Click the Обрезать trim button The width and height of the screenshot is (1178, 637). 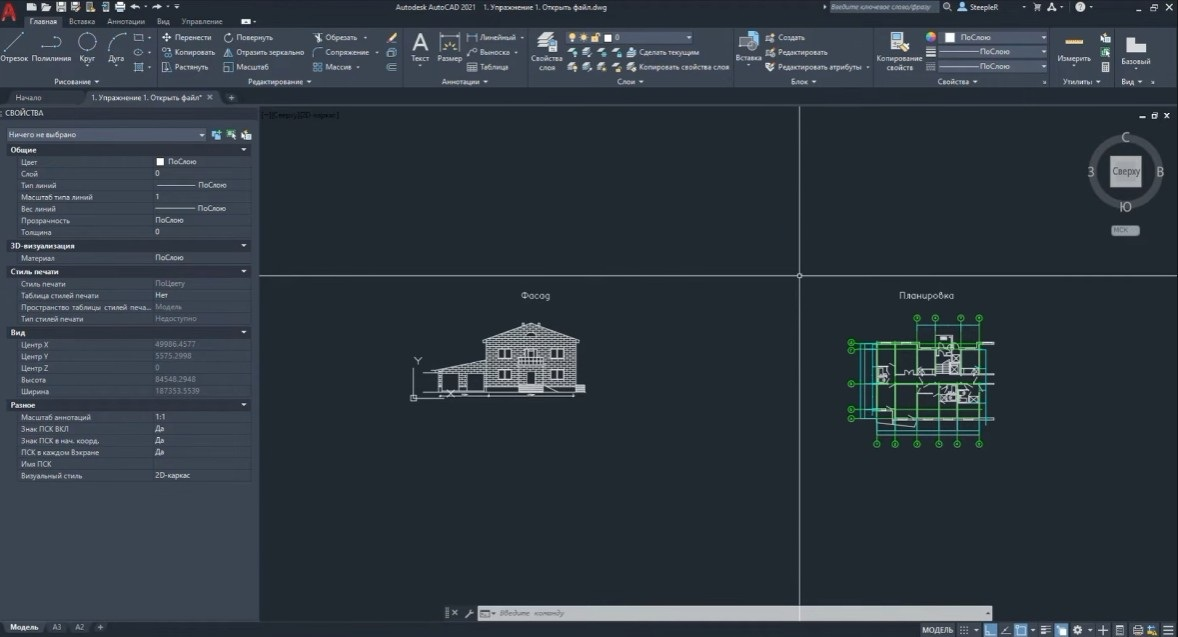[x=335, y=38]
